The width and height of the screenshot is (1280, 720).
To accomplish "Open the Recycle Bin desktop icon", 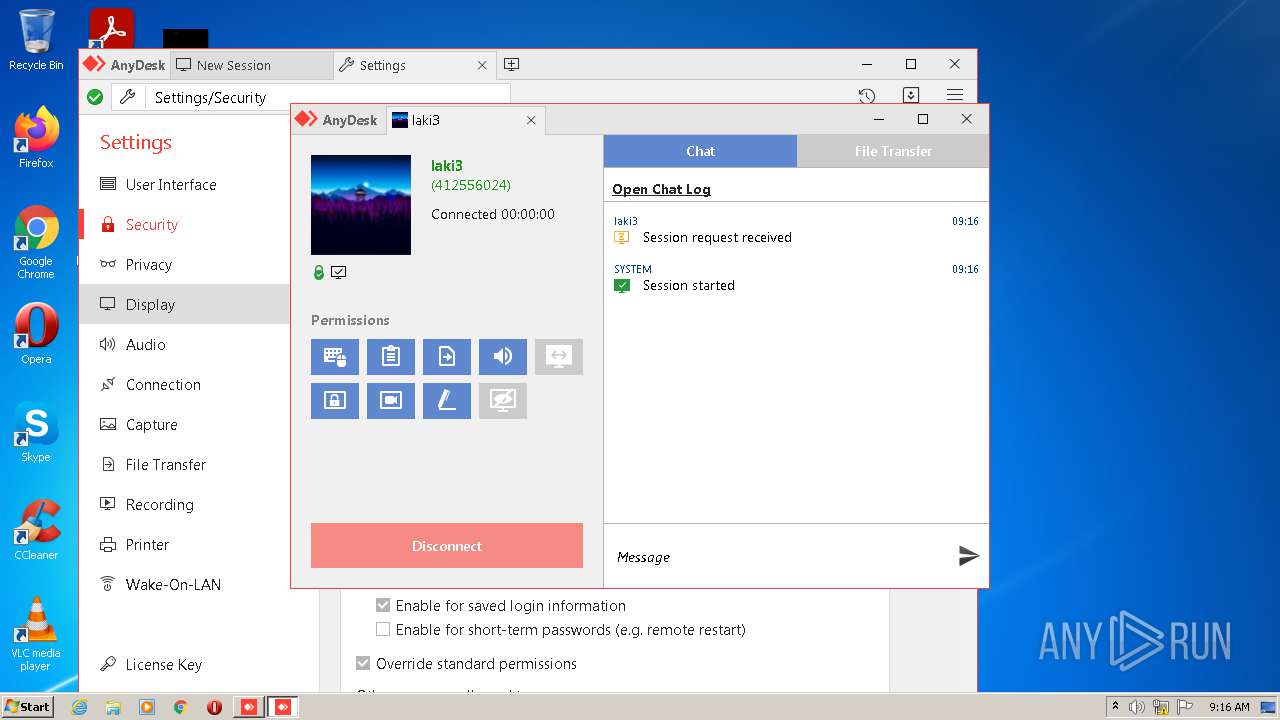I will tap(36, 40).
